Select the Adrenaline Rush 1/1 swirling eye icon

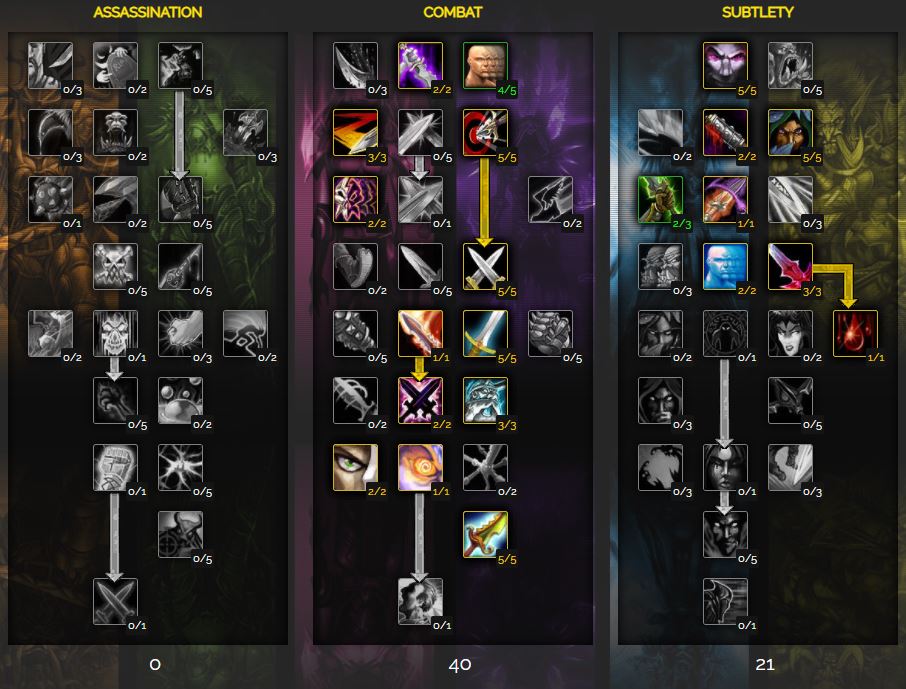(x=420, y=468)
